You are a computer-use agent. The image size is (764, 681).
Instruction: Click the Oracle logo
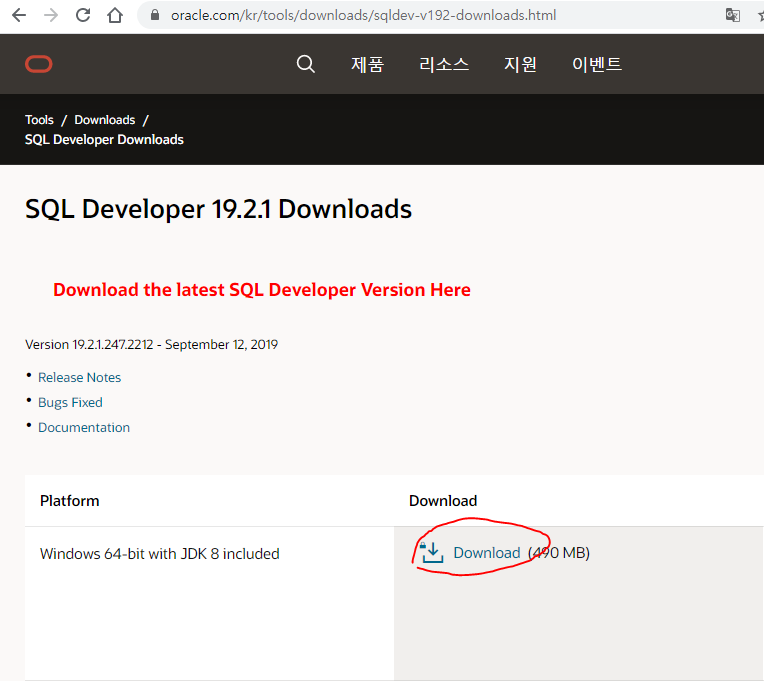coord(39,64)
